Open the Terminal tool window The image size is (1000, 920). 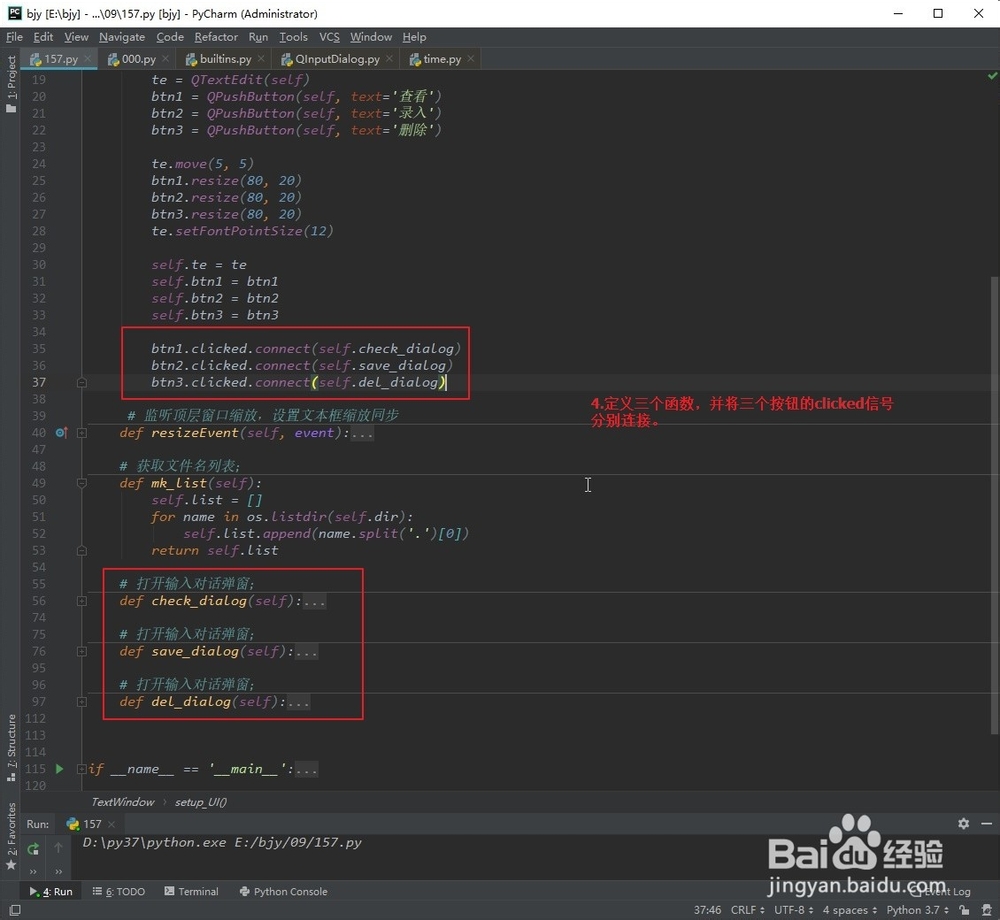click(191, 891)
